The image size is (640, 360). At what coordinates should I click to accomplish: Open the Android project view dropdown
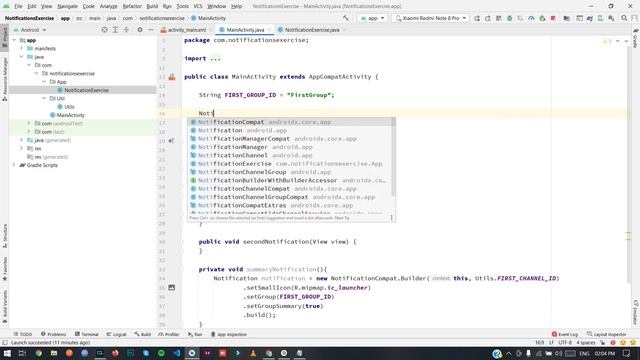(30, 30)
